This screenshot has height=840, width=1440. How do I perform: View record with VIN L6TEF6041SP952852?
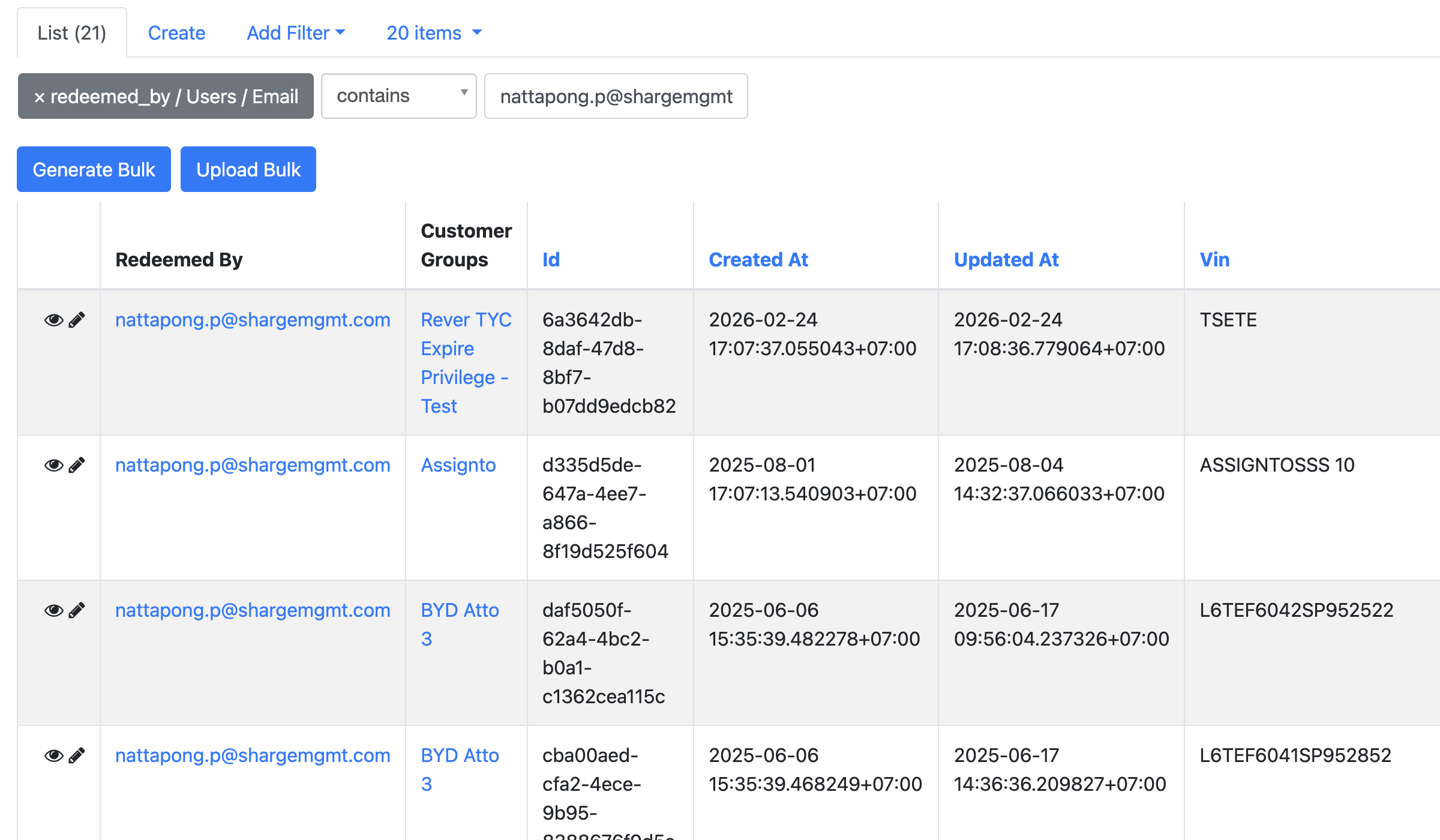pos(53,756)
